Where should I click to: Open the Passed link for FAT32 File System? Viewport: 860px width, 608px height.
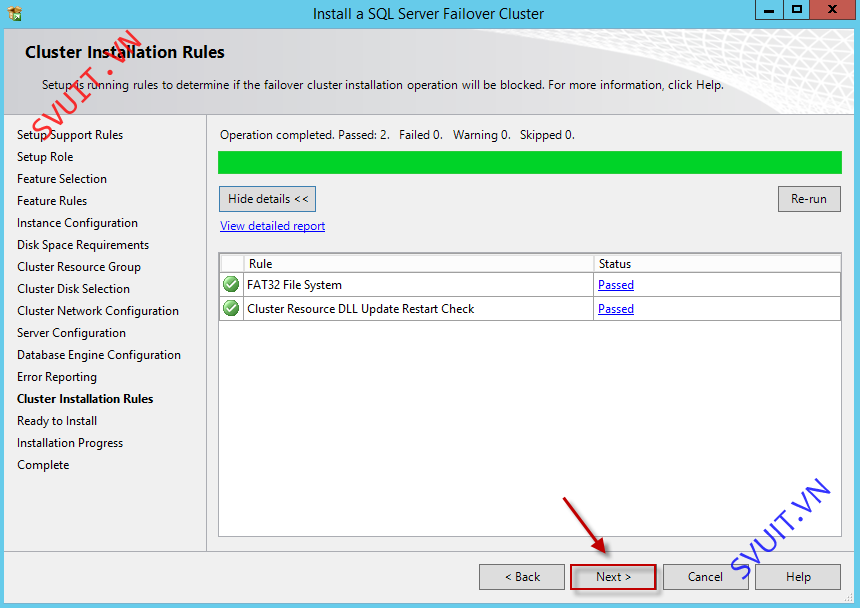point(616,285)
